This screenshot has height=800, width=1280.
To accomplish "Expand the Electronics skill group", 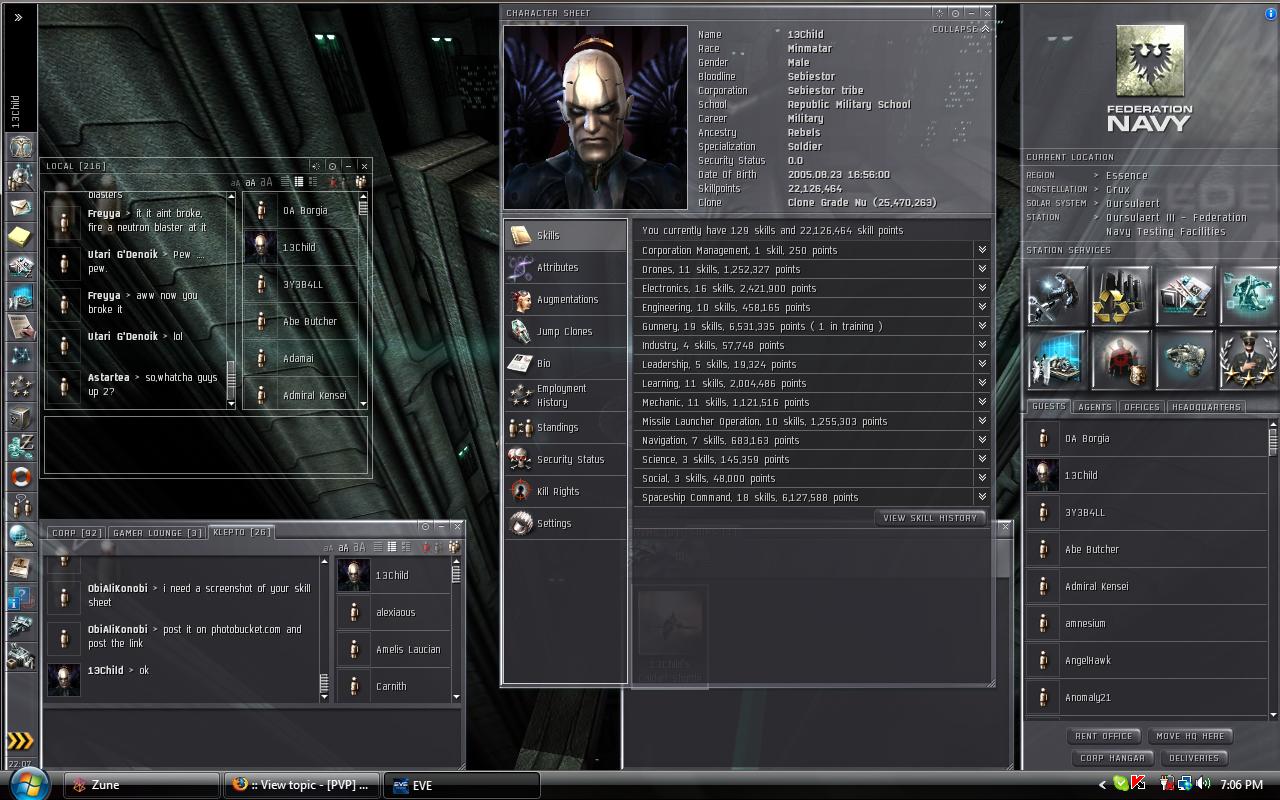I will (982, 288).
